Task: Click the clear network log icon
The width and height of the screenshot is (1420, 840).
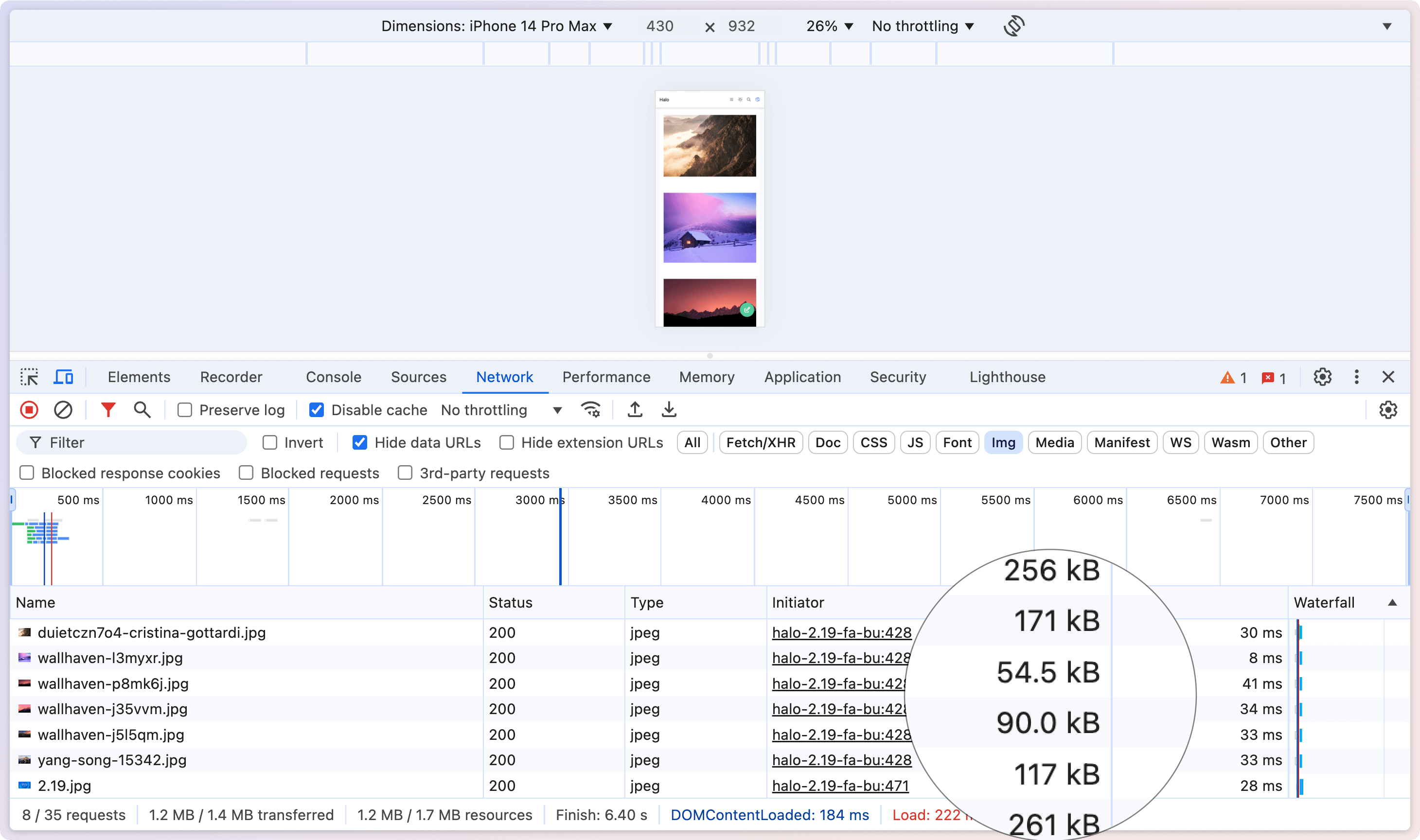Action: pos(63,410)
